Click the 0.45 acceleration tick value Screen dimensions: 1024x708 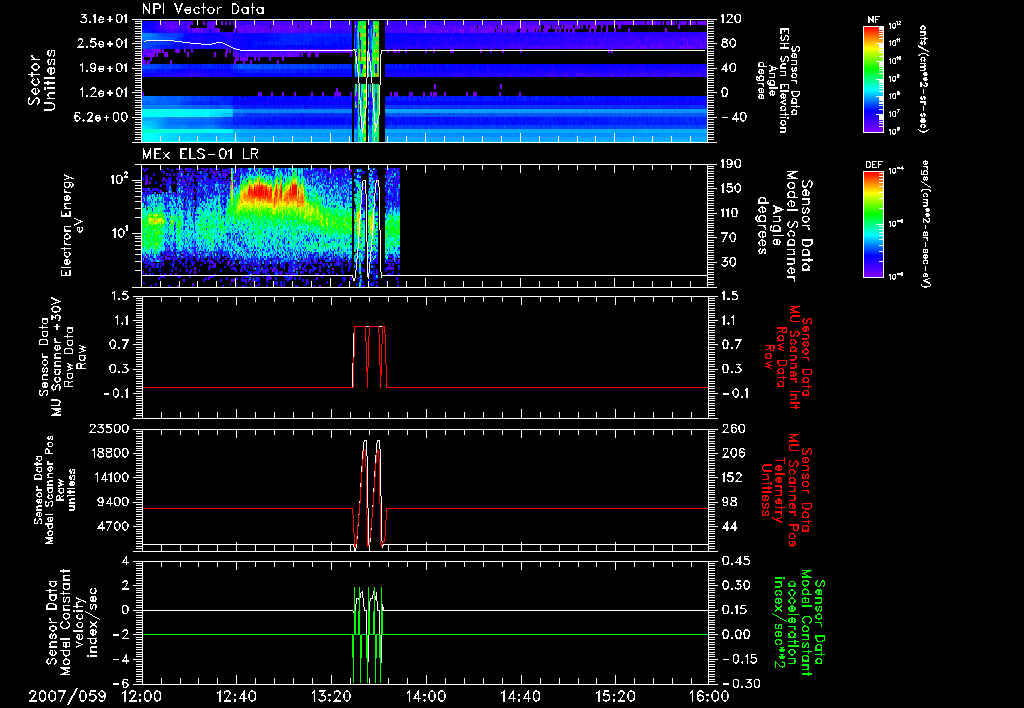coord(737,561)
